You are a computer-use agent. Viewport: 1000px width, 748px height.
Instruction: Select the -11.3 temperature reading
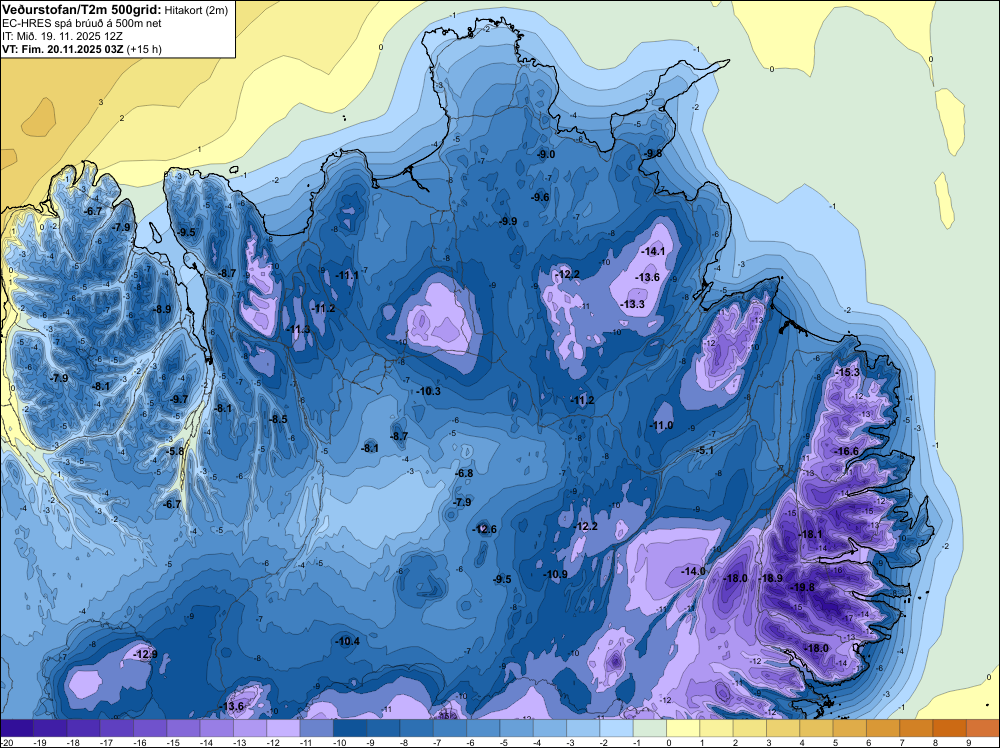pyautogui.click(x=298, y=329)
